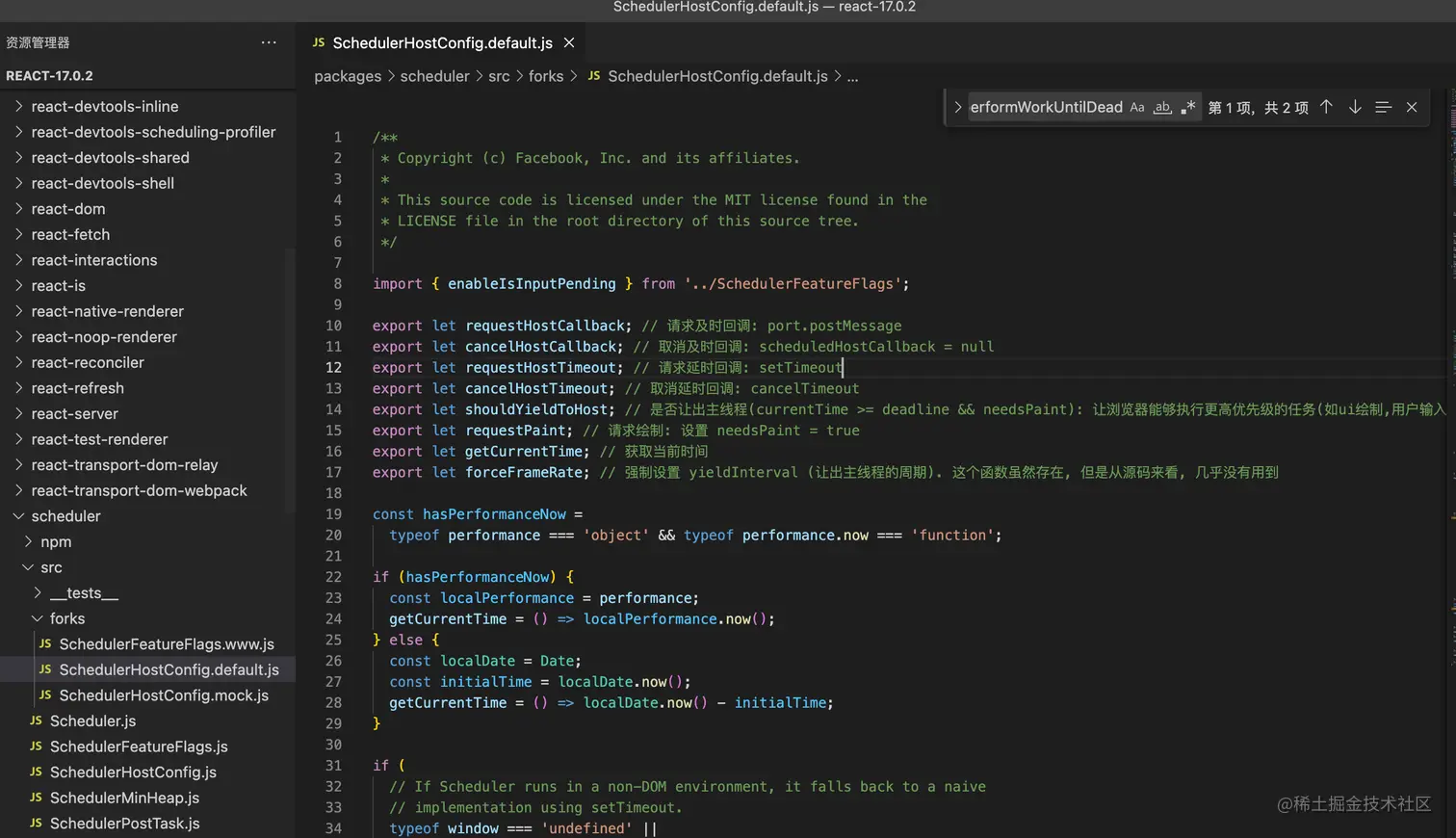Open SchedulerHostConfig.mock.js file
Screen dimensions: 1456x838
[164, 695]
